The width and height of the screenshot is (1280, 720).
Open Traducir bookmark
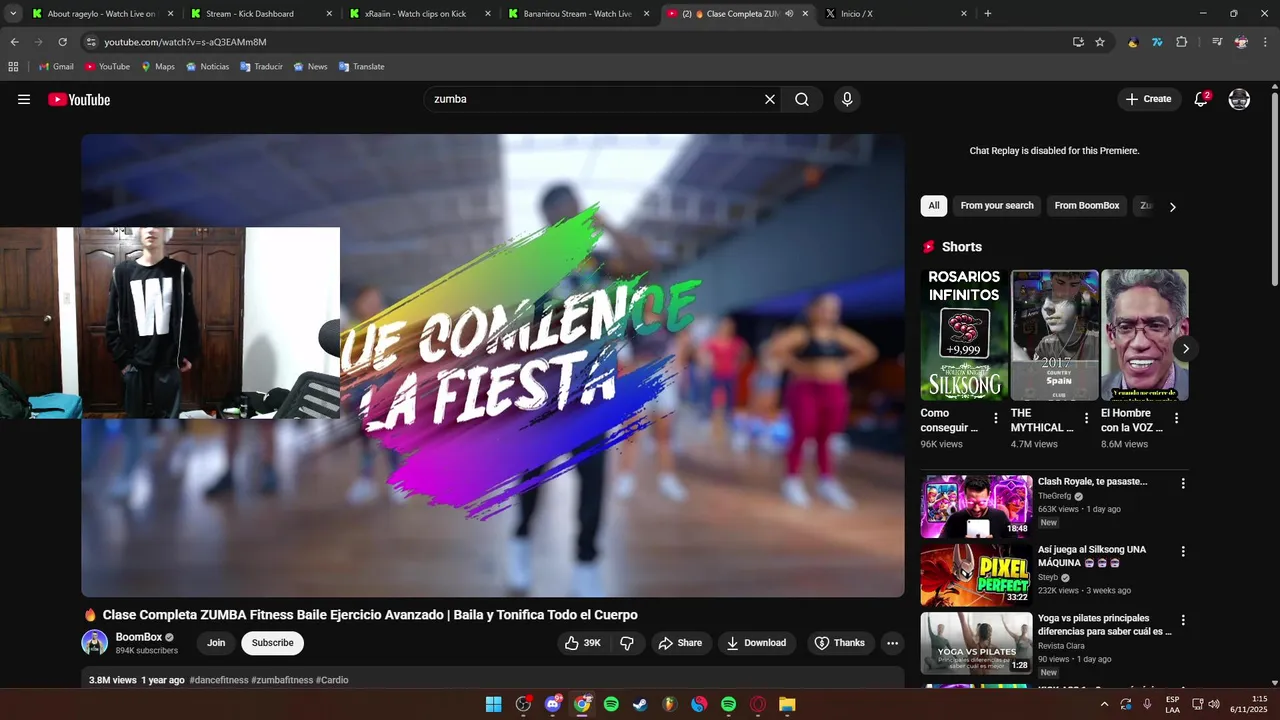point(262,66)
